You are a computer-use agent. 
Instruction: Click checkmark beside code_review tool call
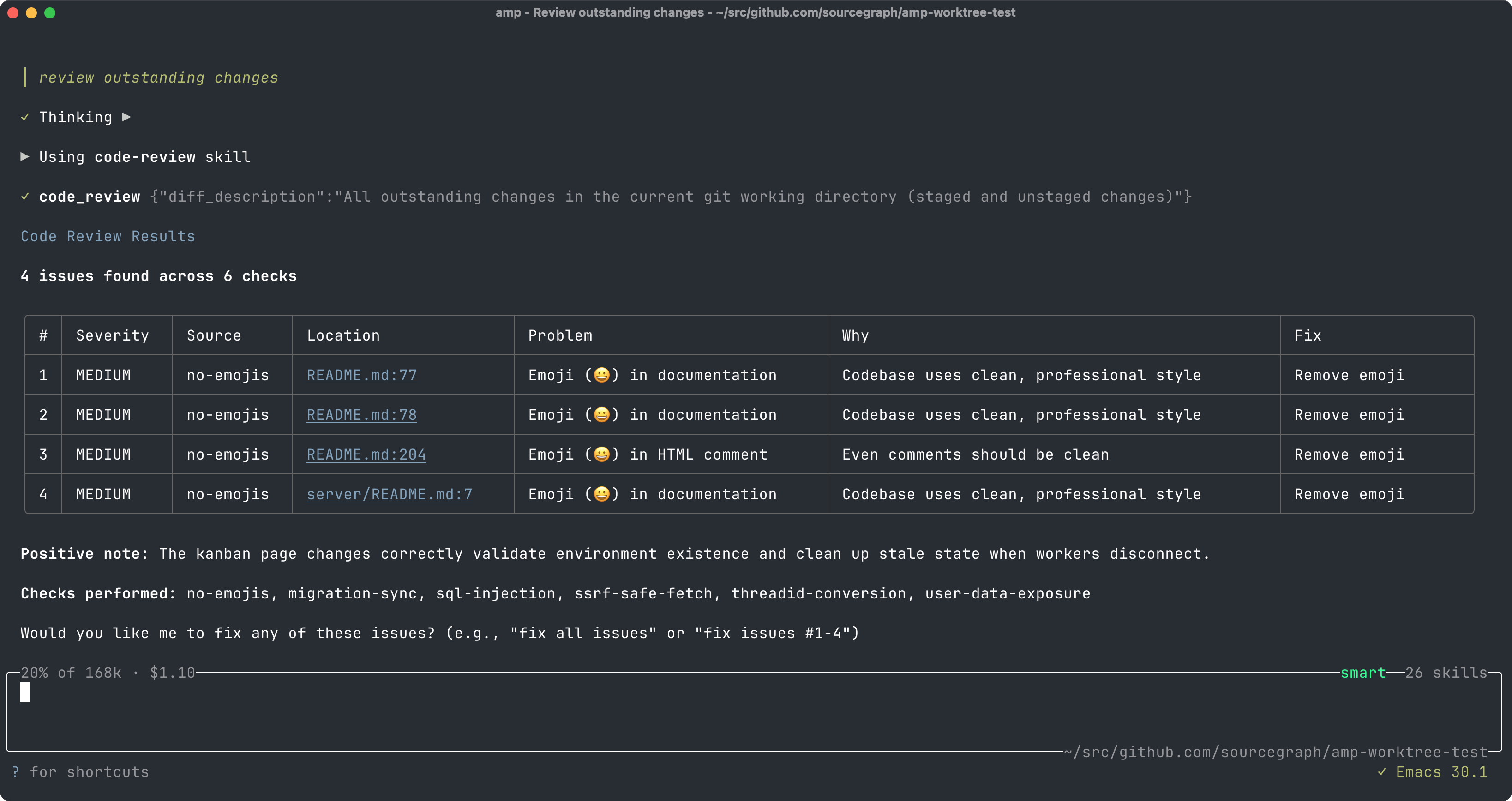(x=24, y=197)
